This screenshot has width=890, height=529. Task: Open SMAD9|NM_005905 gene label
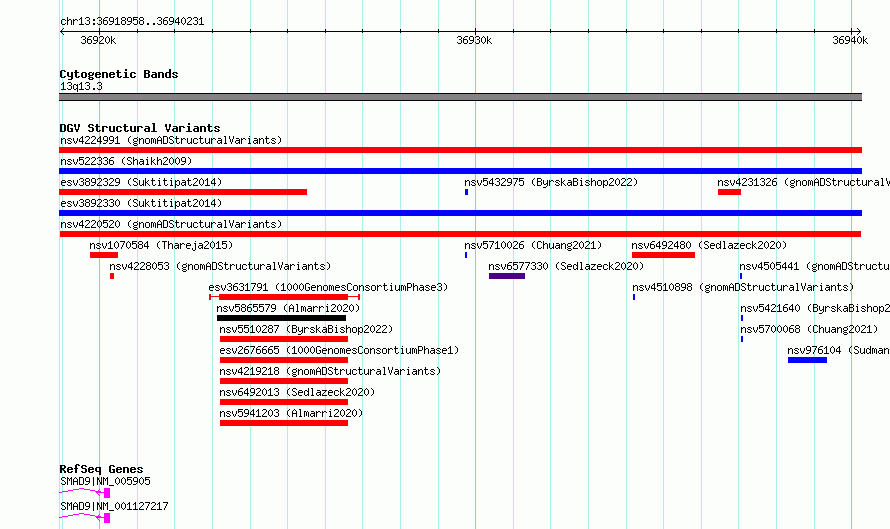[x=106, y=481]
